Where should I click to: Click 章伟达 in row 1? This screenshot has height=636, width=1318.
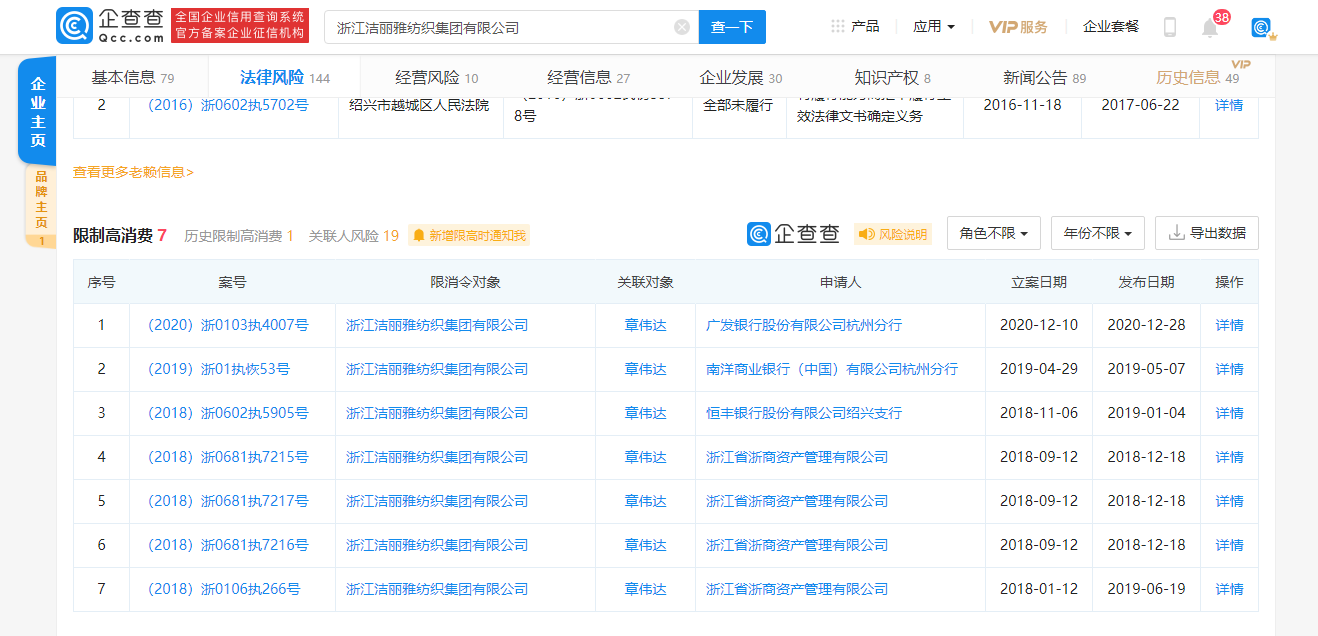646,325
